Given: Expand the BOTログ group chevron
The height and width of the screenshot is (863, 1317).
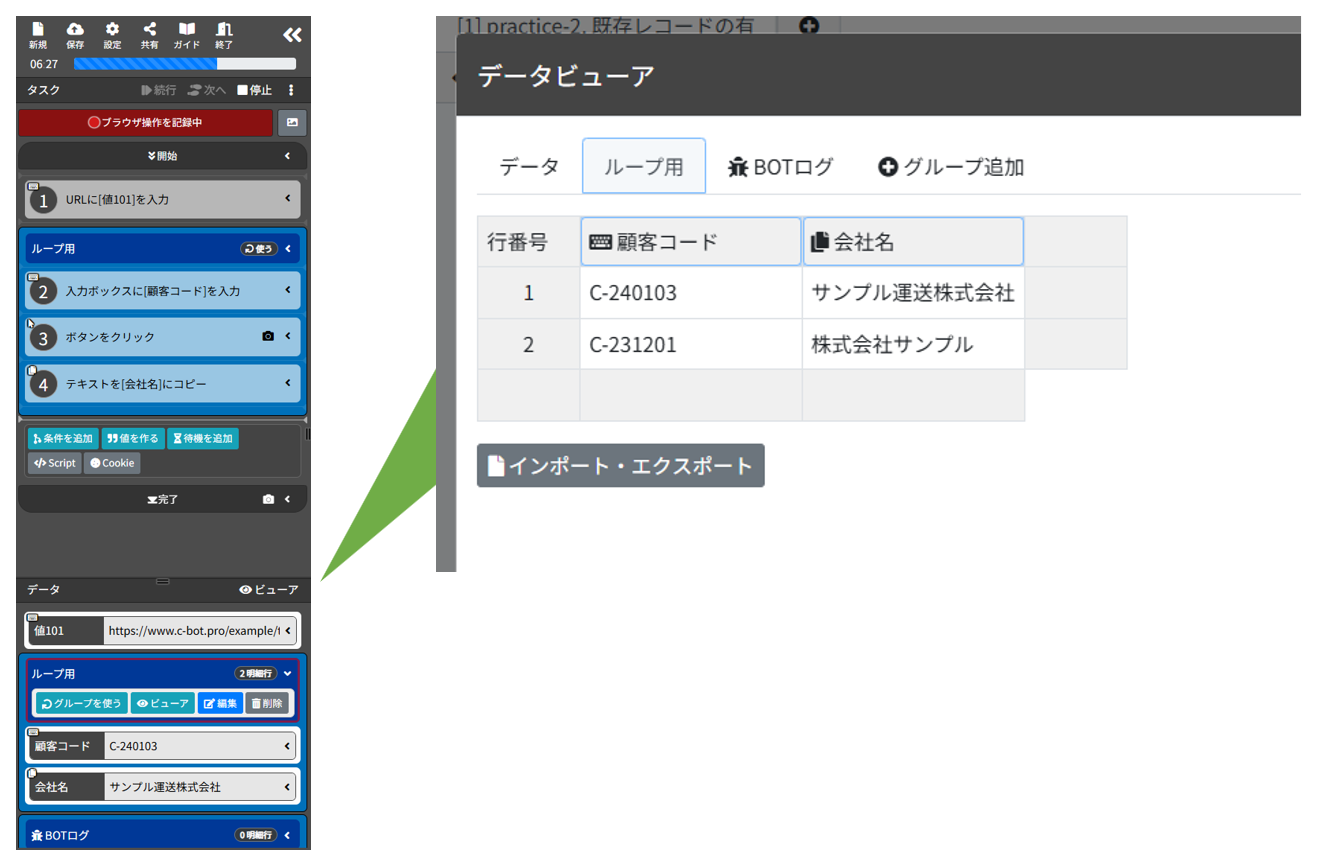Looking at the screenshot, I should point(288,835).
